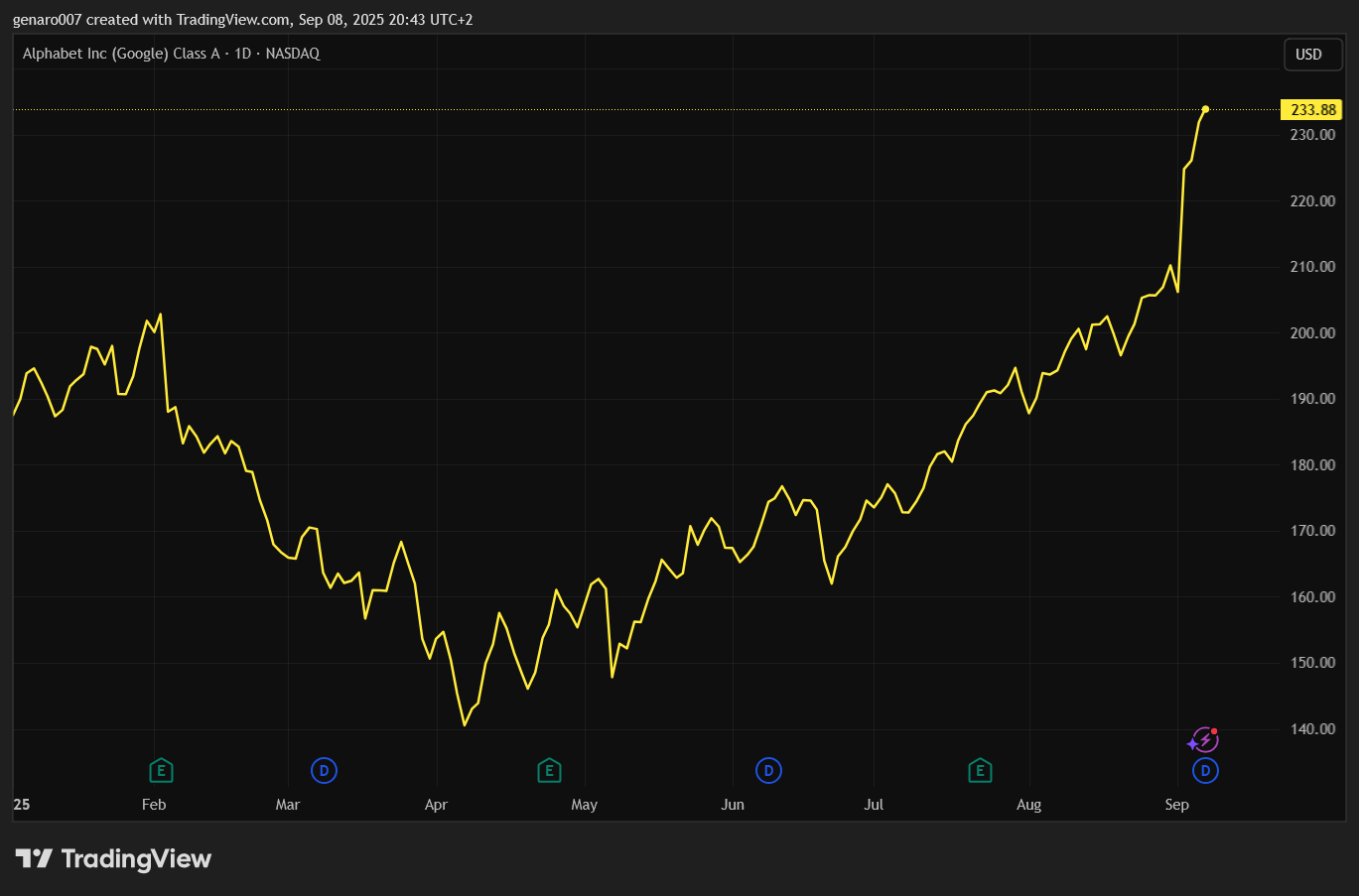
Task: Click the 170.00 price axis label
Action: tap(1312, 531)
